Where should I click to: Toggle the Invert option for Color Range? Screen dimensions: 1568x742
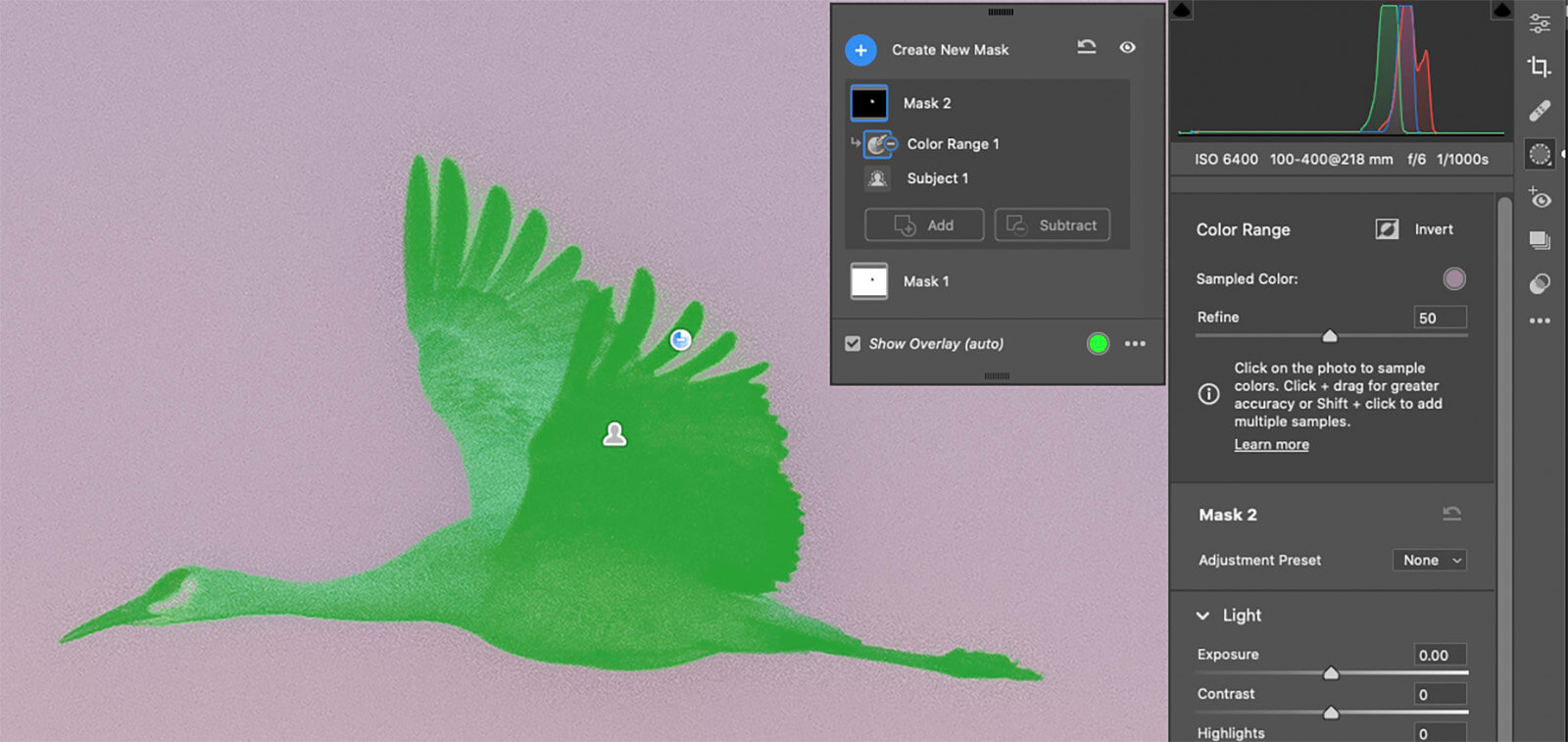point(1387,229)
